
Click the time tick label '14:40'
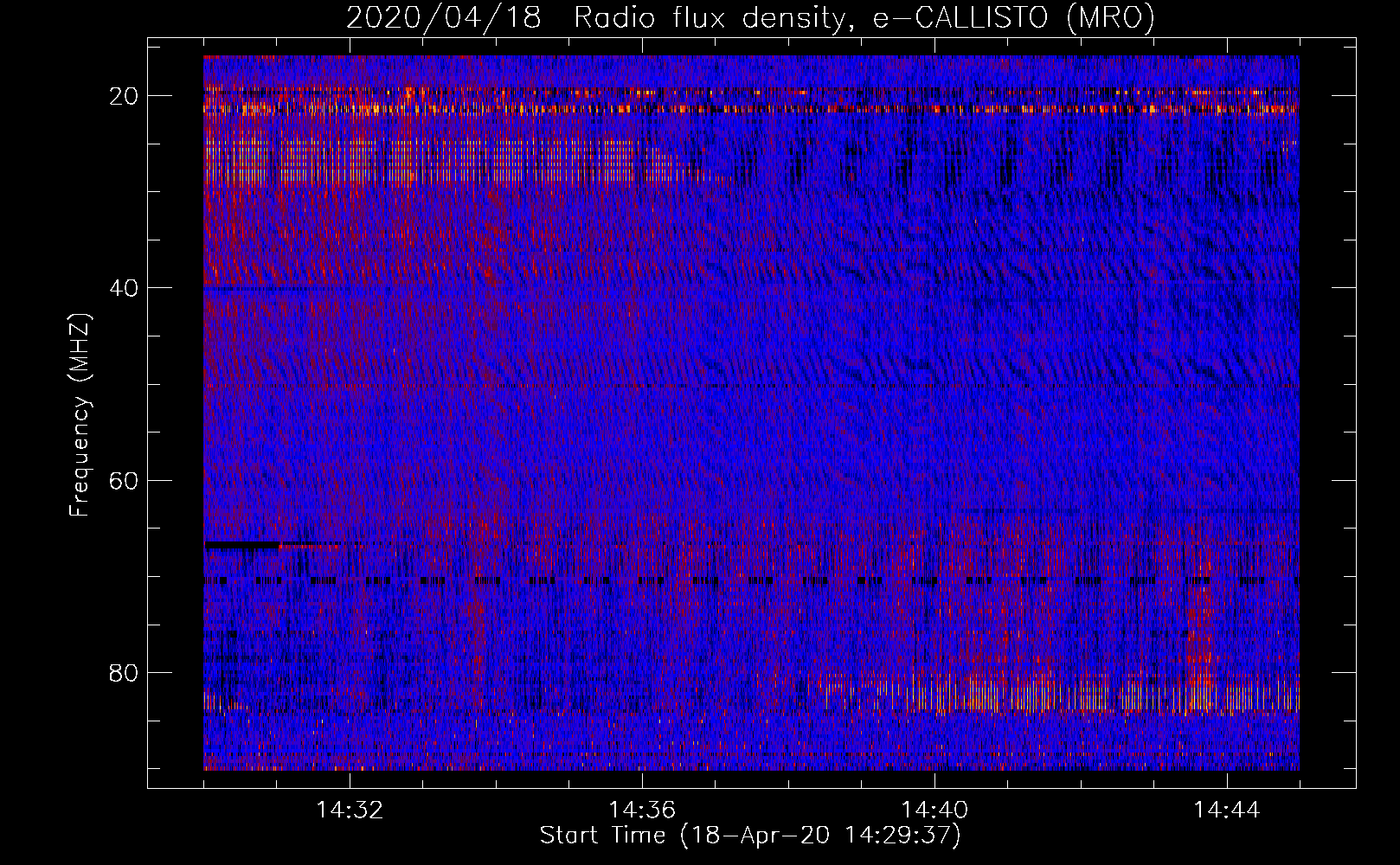934,811
